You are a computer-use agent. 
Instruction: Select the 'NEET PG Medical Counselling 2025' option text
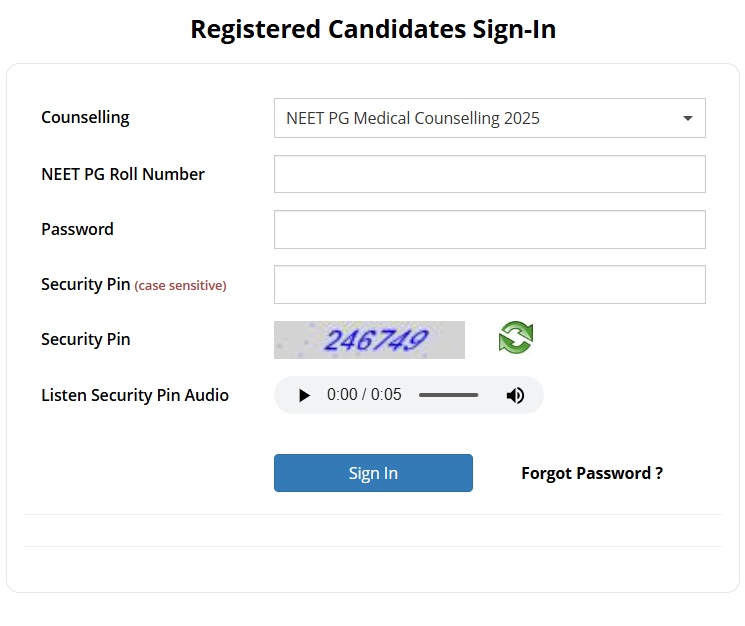(x=413, y=118)
